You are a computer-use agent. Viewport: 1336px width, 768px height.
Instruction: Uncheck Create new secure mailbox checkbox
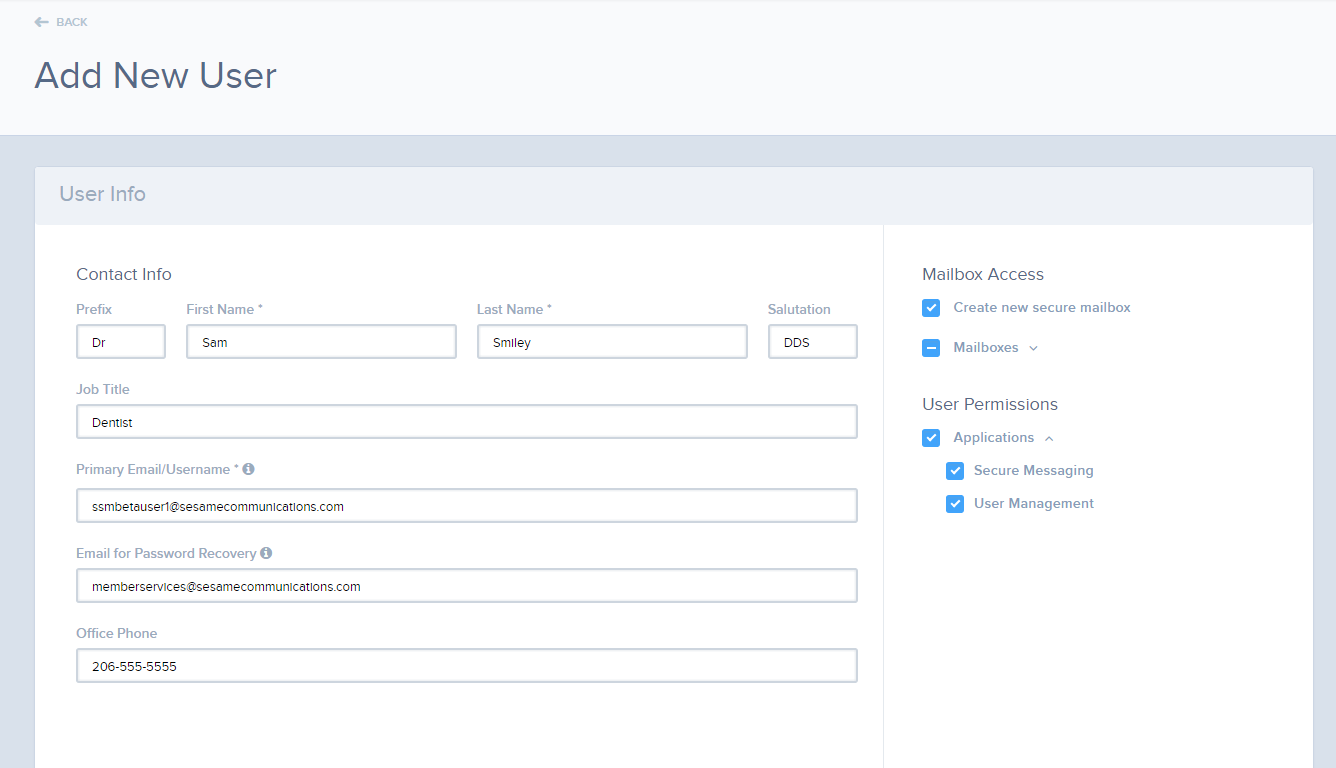pos(931,308)
